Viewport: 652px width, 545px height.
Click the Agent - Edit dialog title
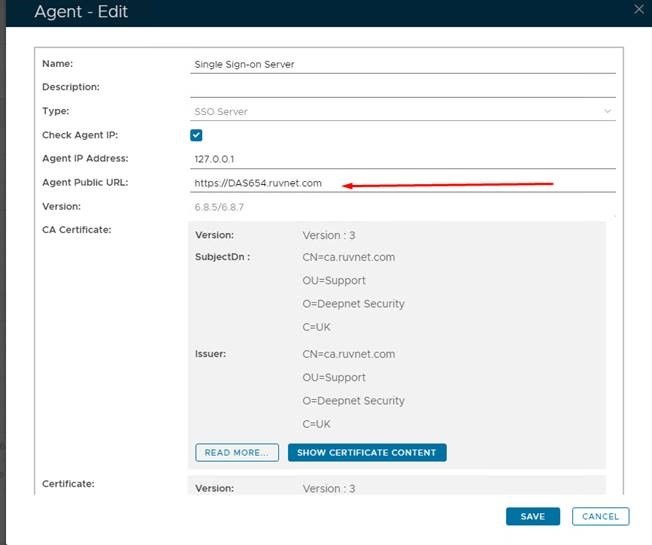point(81,13)
